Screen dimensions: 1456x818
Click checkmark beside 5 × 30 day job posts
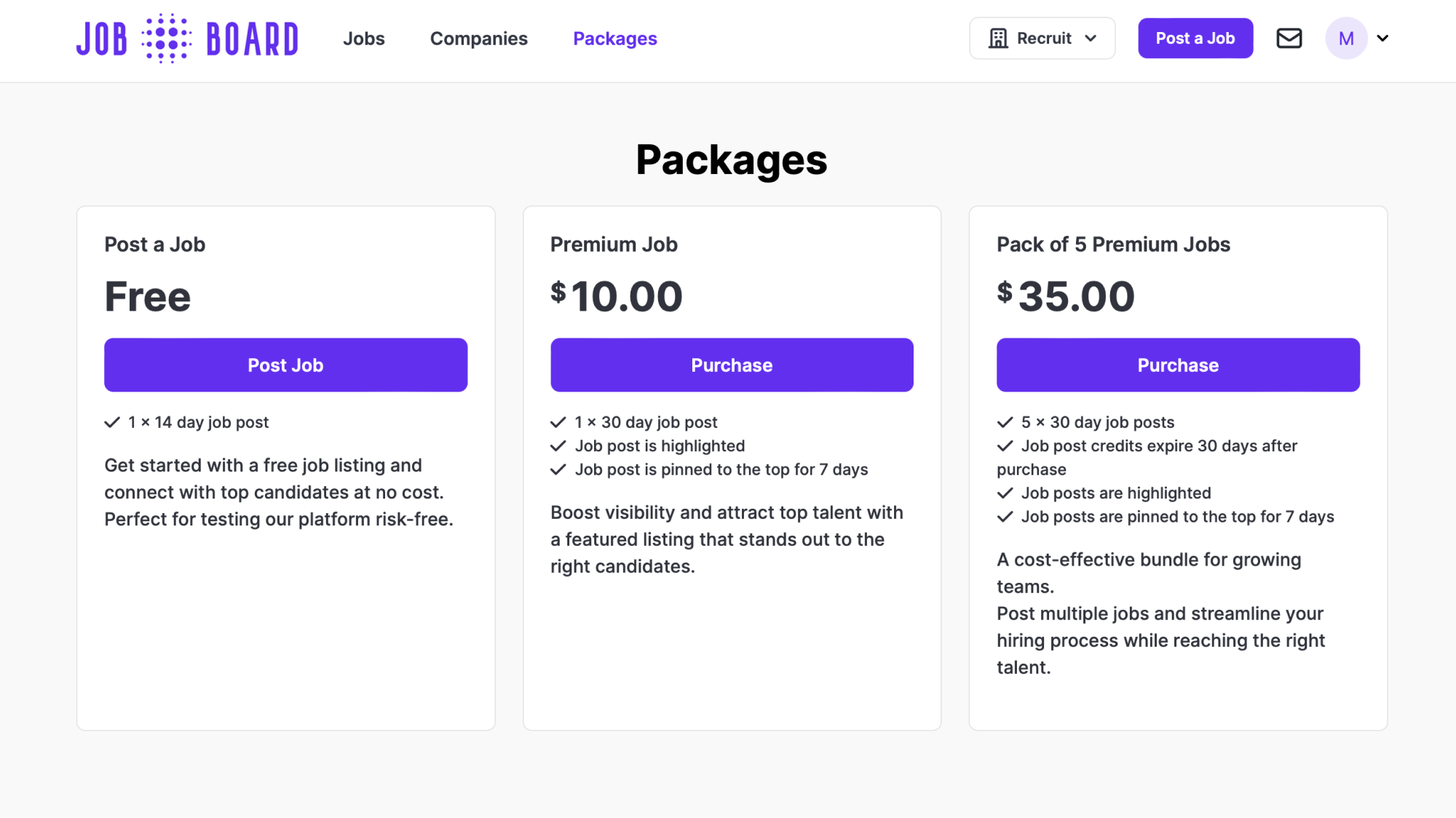[x=1005, y=422]
